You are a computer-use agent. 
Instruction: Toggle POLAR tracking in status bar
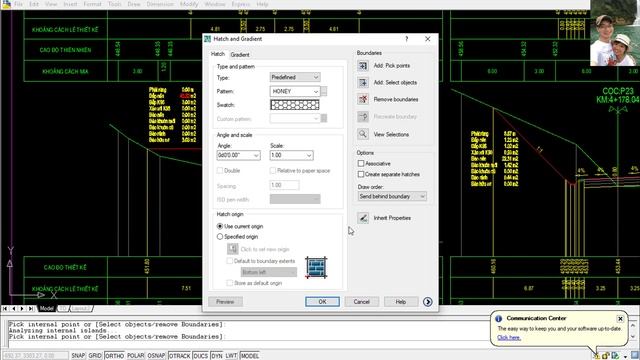[136, 356]
